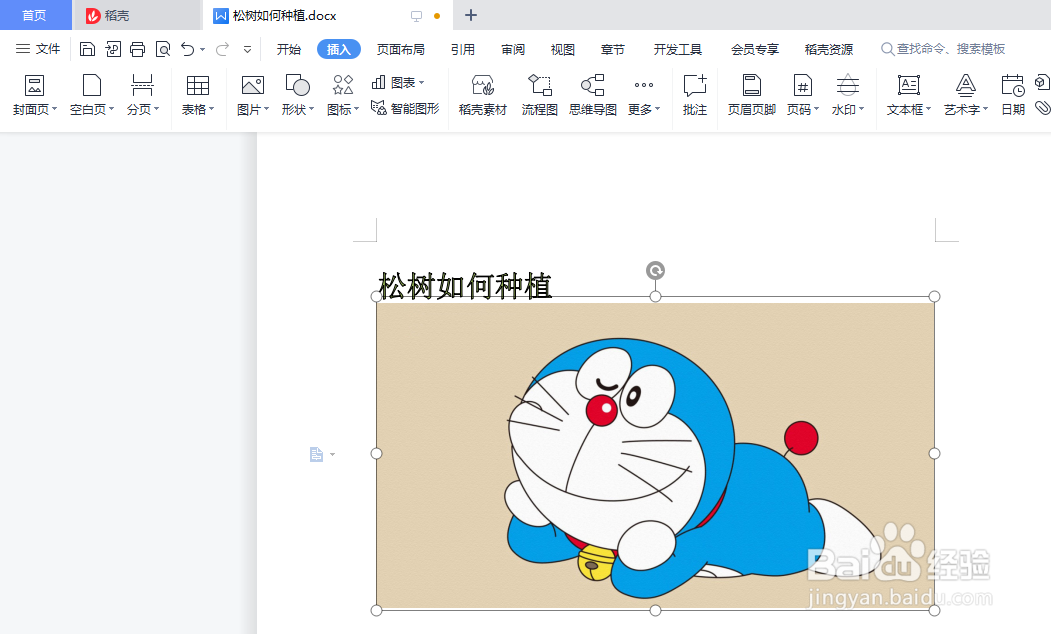The width and height of the screenshot is (1051, 634).
Task: Insert a cover page via 封面页
Action: (x=33, y=94)
